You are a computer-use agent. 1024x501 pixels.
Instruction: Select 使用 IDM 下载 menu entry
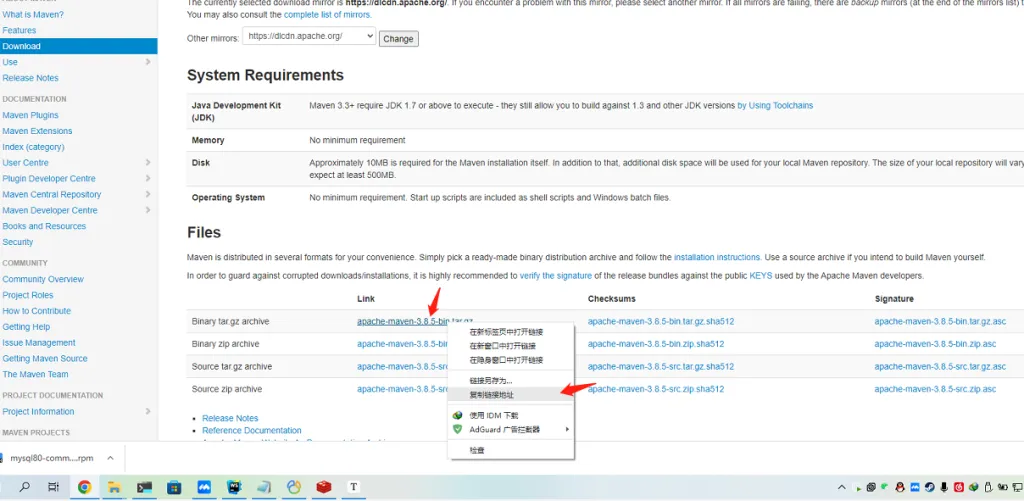[494, 415]
